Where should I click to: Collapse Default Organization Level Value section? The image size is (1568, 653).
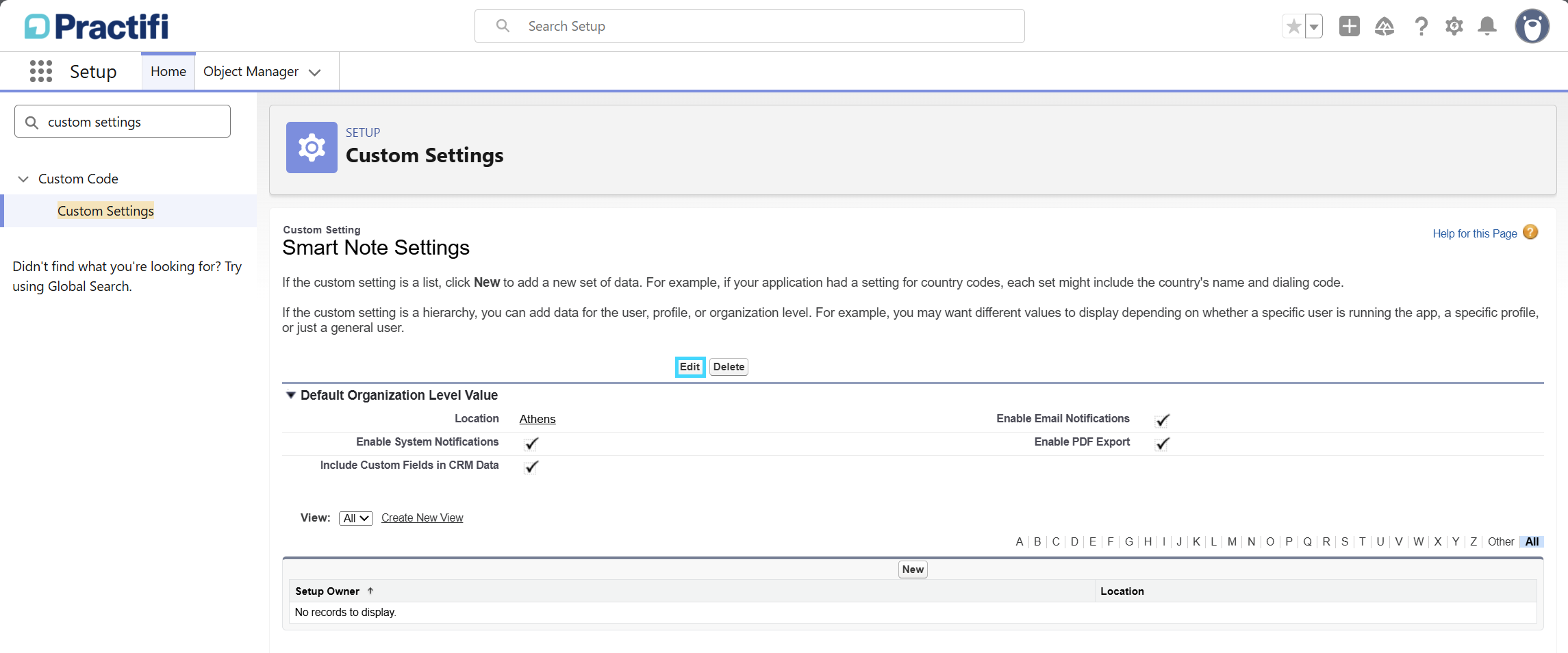[x=290, y=395]
